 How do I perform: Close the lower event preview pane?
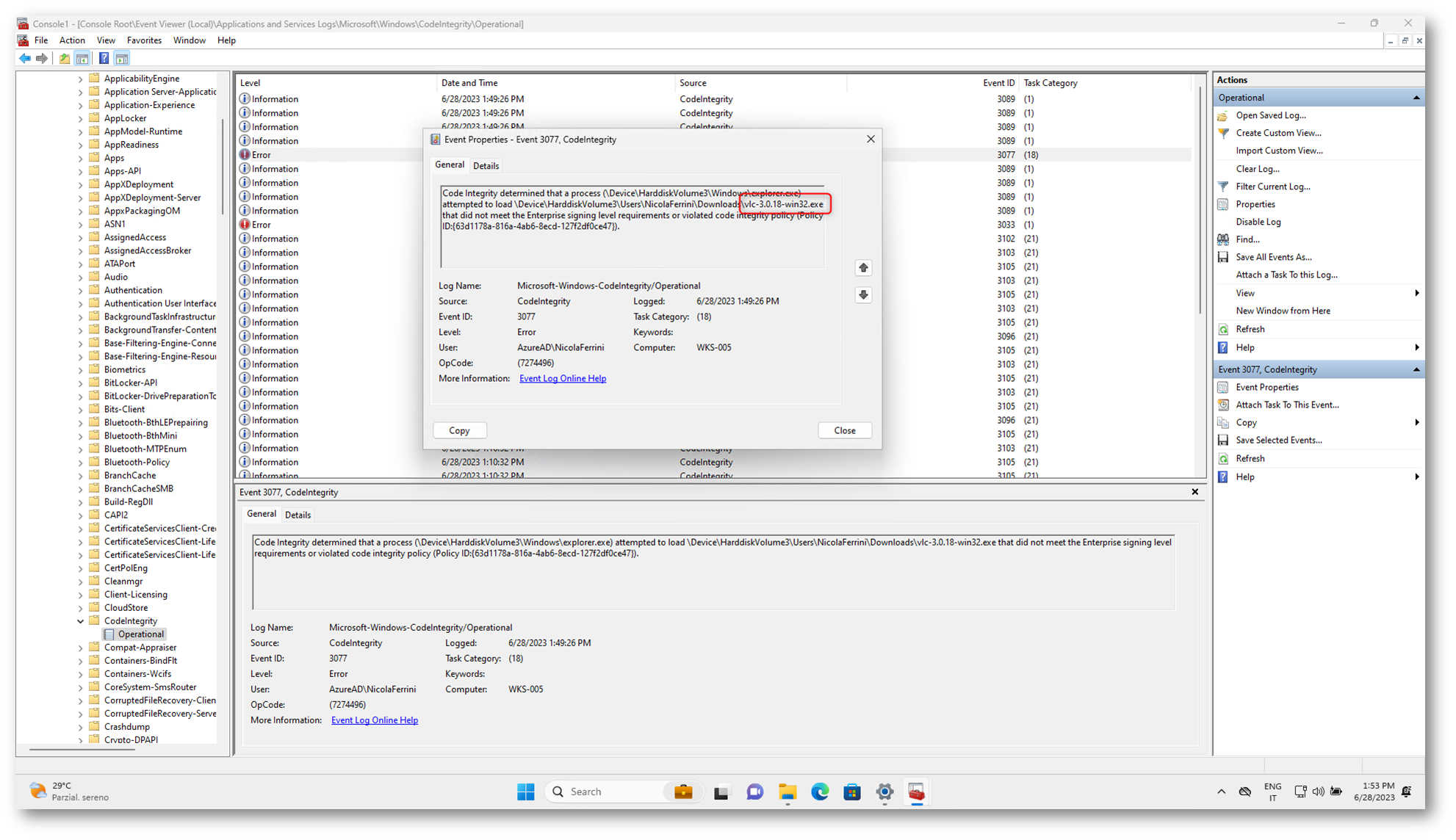click(1194, 492)
